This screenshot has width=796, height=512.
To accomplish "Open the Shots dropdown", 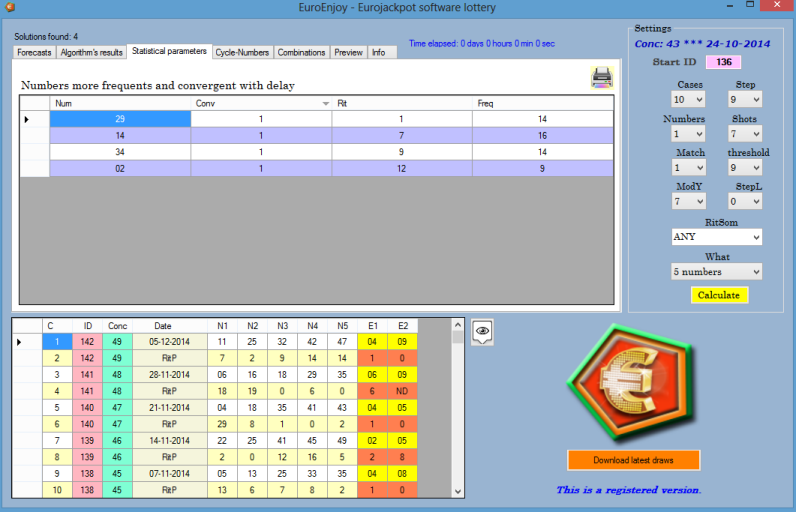I will point(745,134).
